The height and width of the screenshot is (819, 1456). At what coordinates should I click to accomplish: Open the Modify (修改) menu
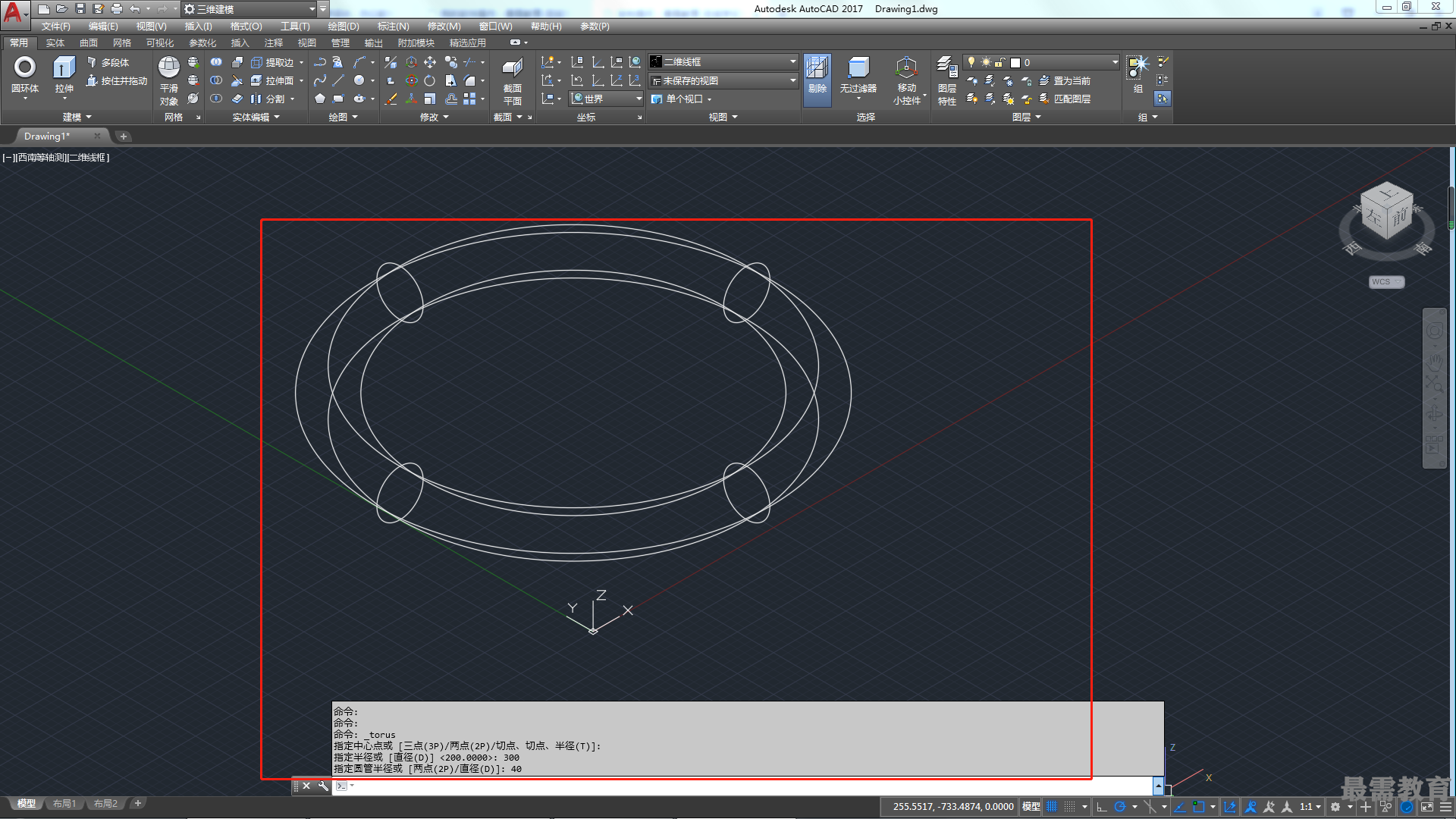coord(444,26)
